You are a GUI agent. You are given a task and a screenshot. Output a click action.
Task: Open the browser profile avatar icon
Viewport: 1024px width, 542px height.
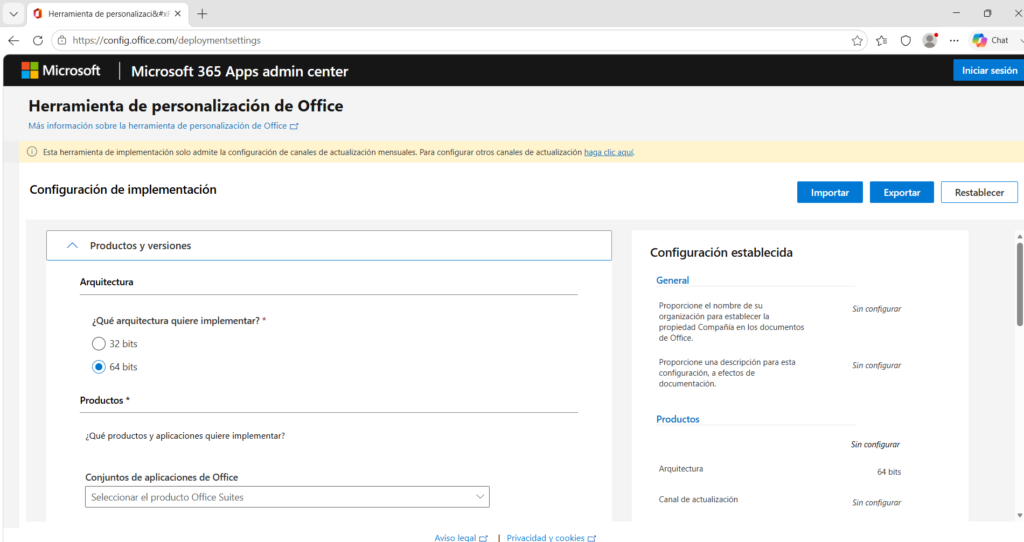pos(930,40)
